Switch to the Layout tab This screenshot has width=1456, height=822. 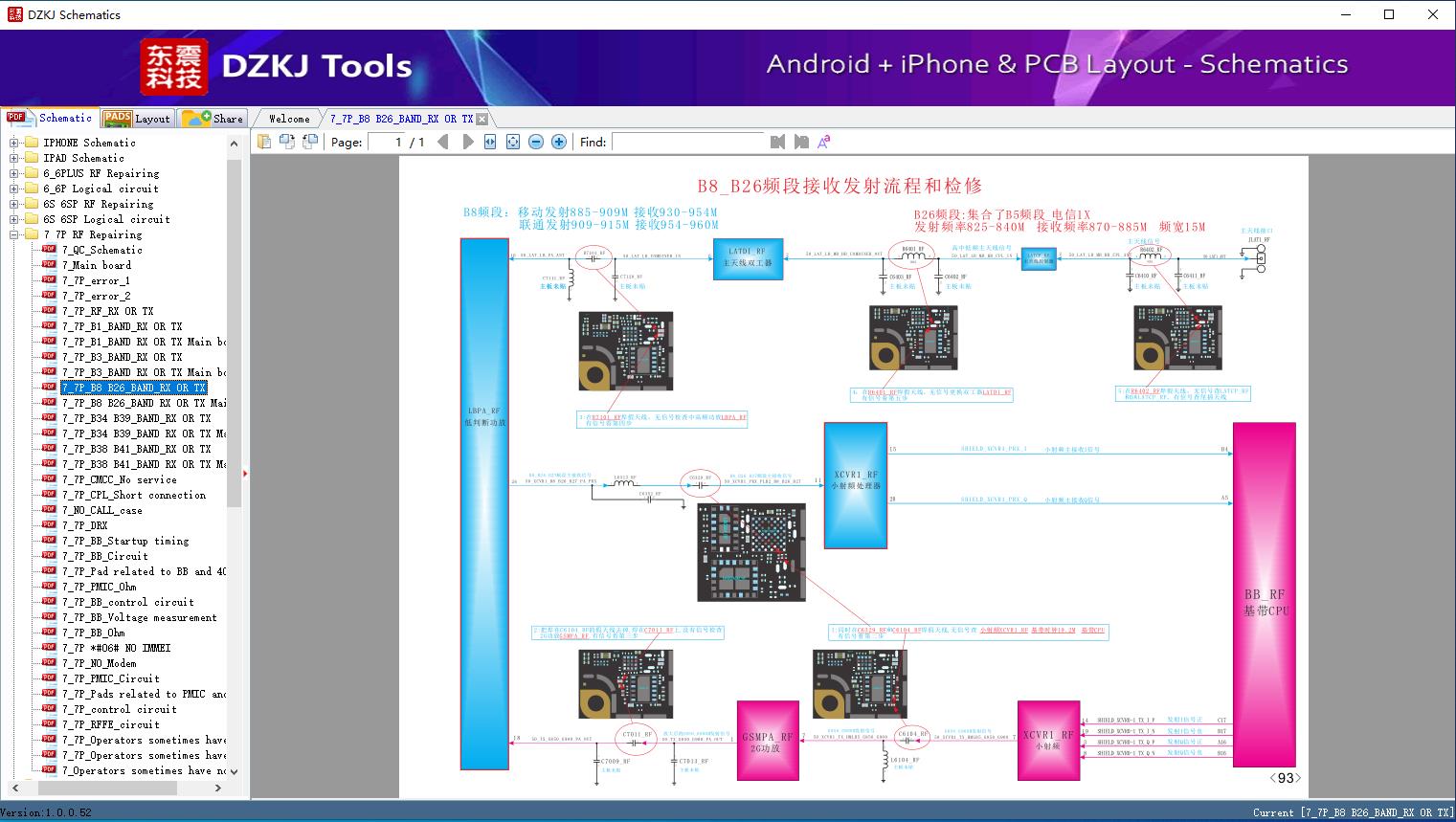click(137, 119)
